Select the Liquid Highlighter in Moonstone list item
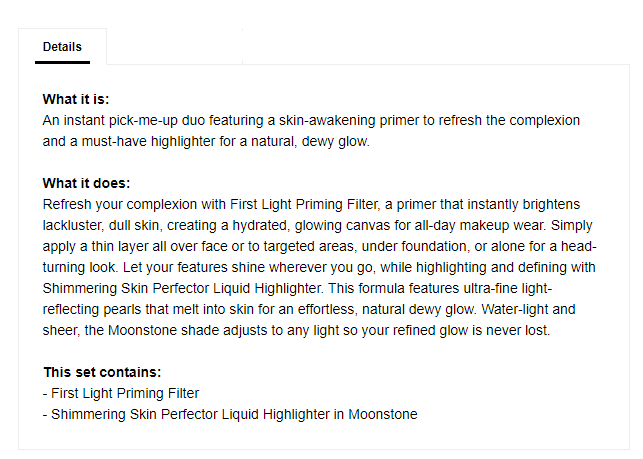 click(x=230, y=414)
